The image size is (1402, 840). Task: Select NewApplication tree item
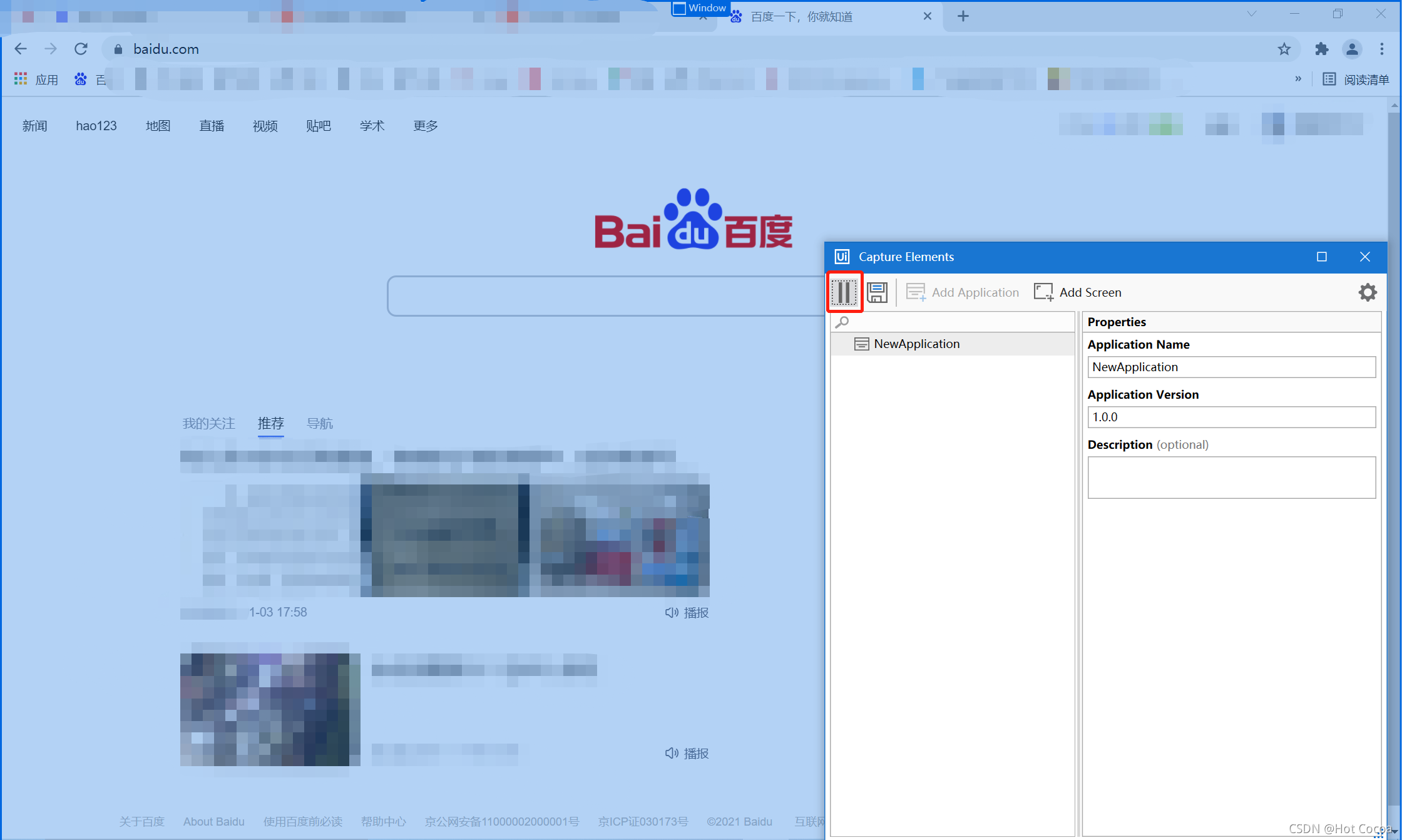(x=916, y=344)
